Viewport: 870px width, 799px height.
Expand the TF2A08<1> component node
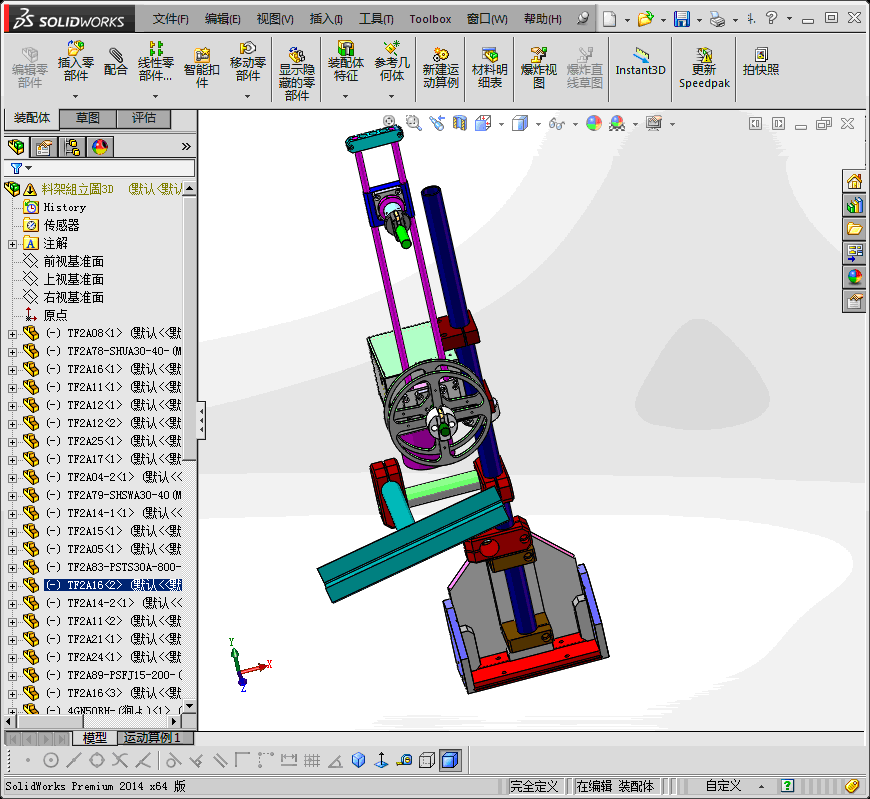click(12, 333)
